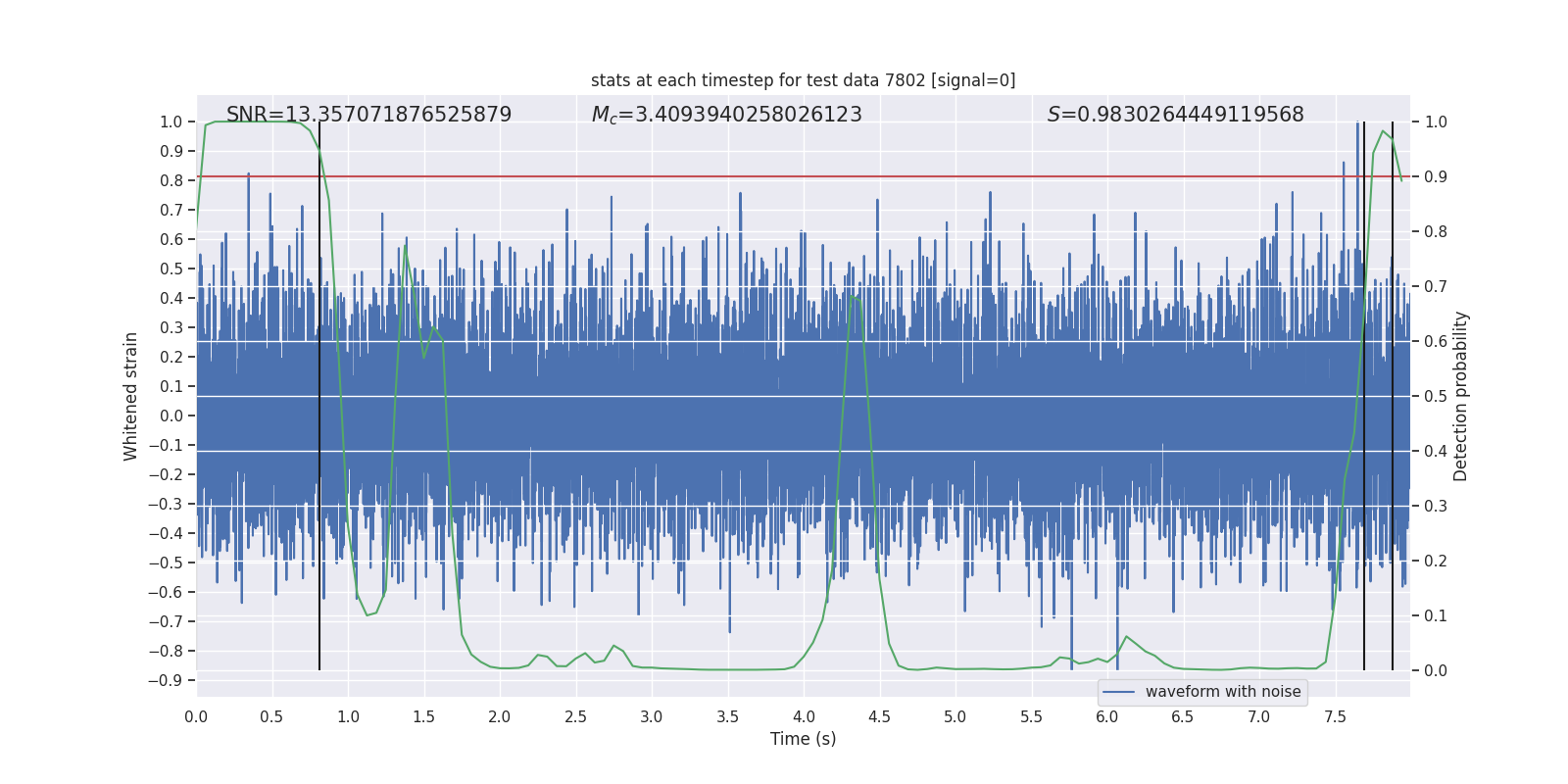Click the black vertical line near 7.7 seconds
Viewport: 1568px width, 784px height.
(x=1364, y=396)
